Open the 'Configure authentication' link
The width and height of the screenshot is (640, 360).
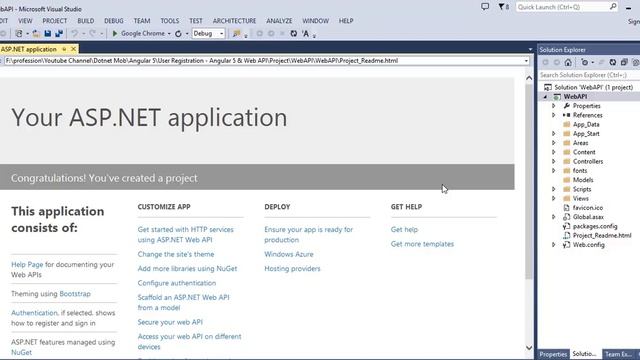[x=177, y=283]
